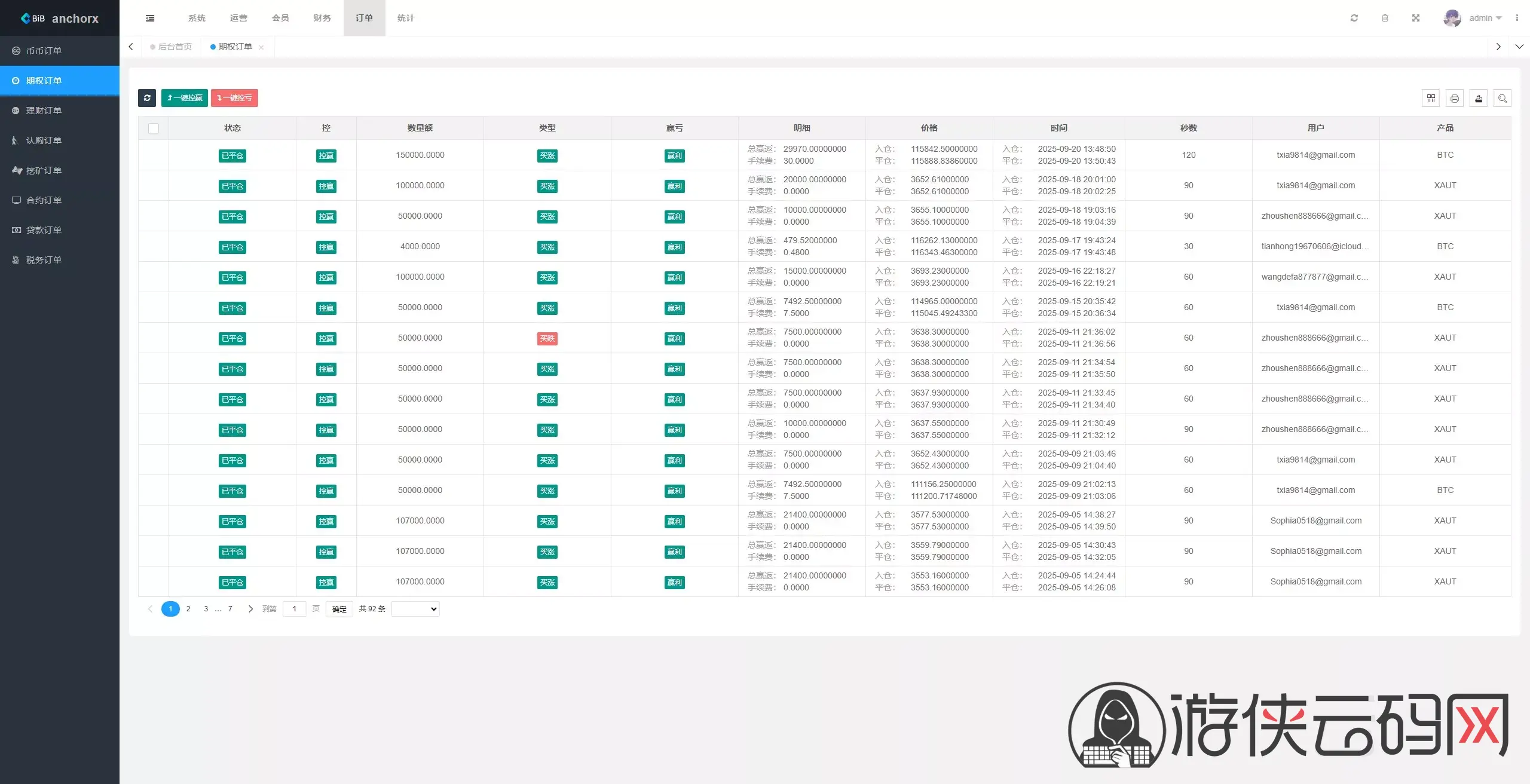Open the column filter grid icon
1530x784 pixels.
1431,99
